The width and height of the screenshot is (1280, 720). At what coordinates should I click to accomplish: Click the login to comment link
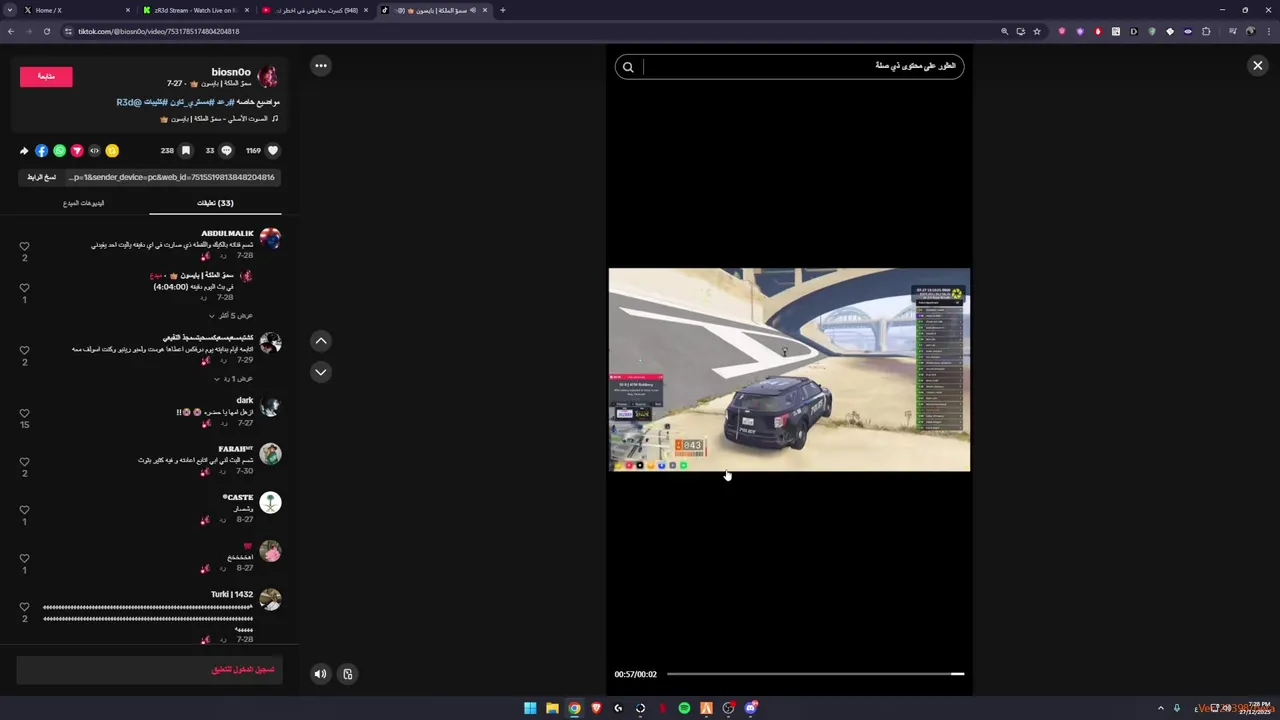[x=243, y=669]
